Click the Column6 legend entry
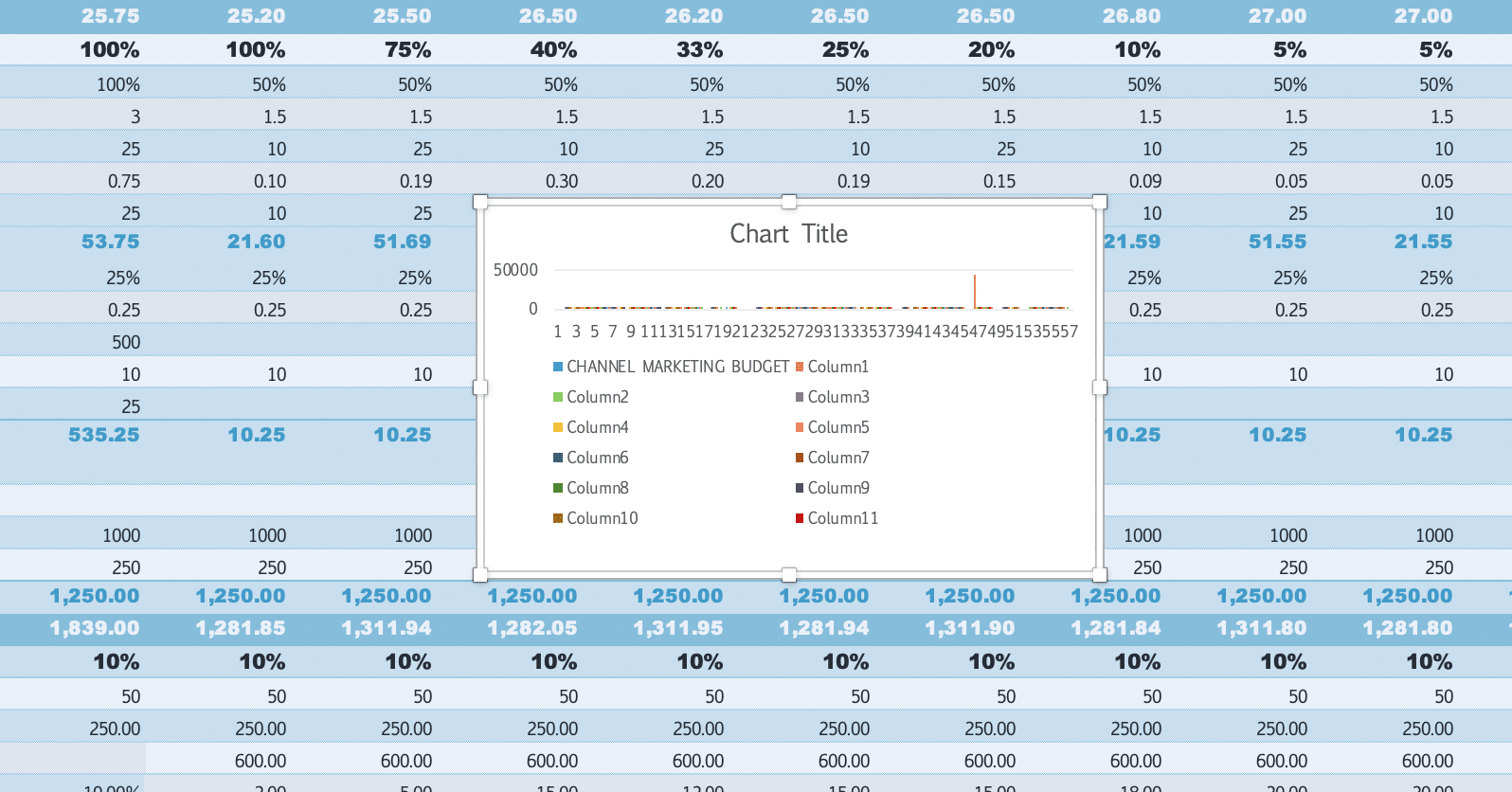The image size is (1512, 792). pos(597,458)
